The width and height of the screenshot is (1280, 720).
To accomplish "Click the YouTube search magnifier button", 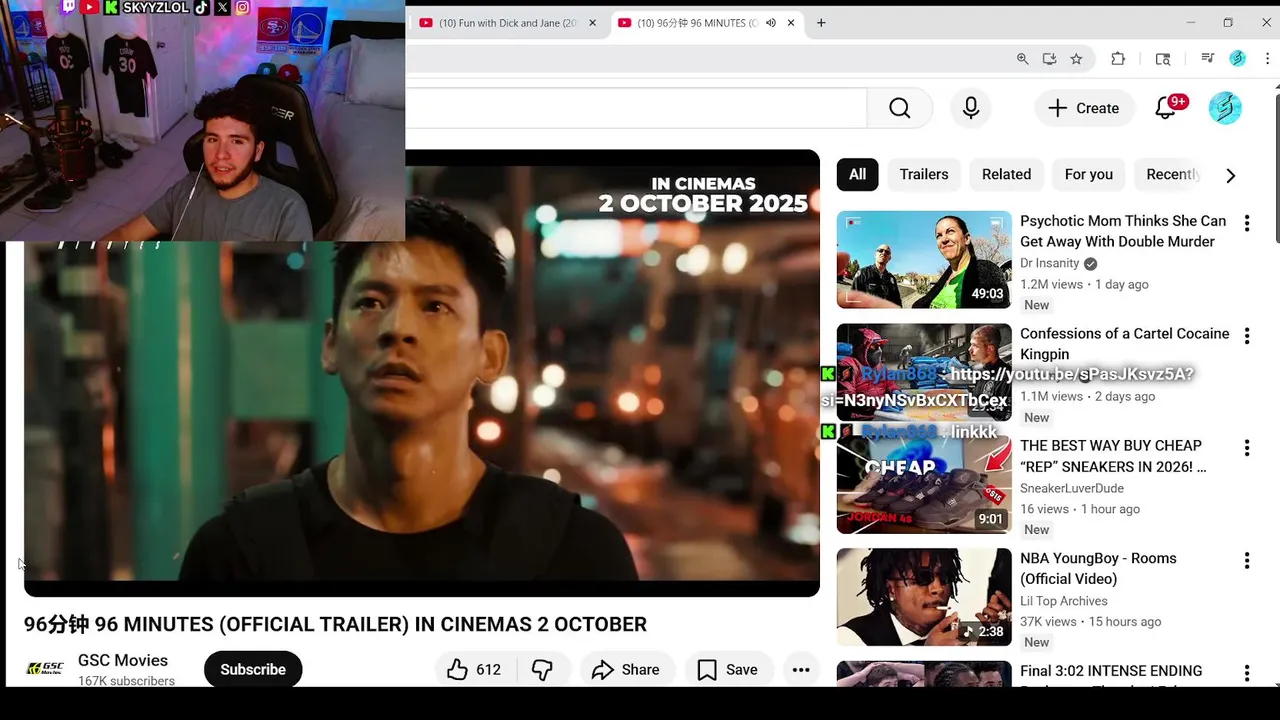I will pos(900,108).
